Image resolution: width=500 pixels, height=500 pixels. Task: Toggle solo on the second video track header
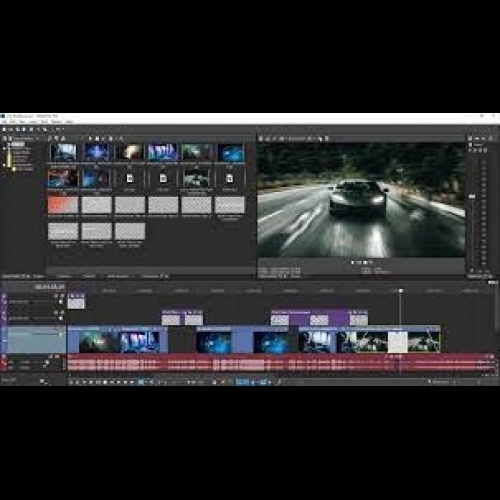pos(62,313)
